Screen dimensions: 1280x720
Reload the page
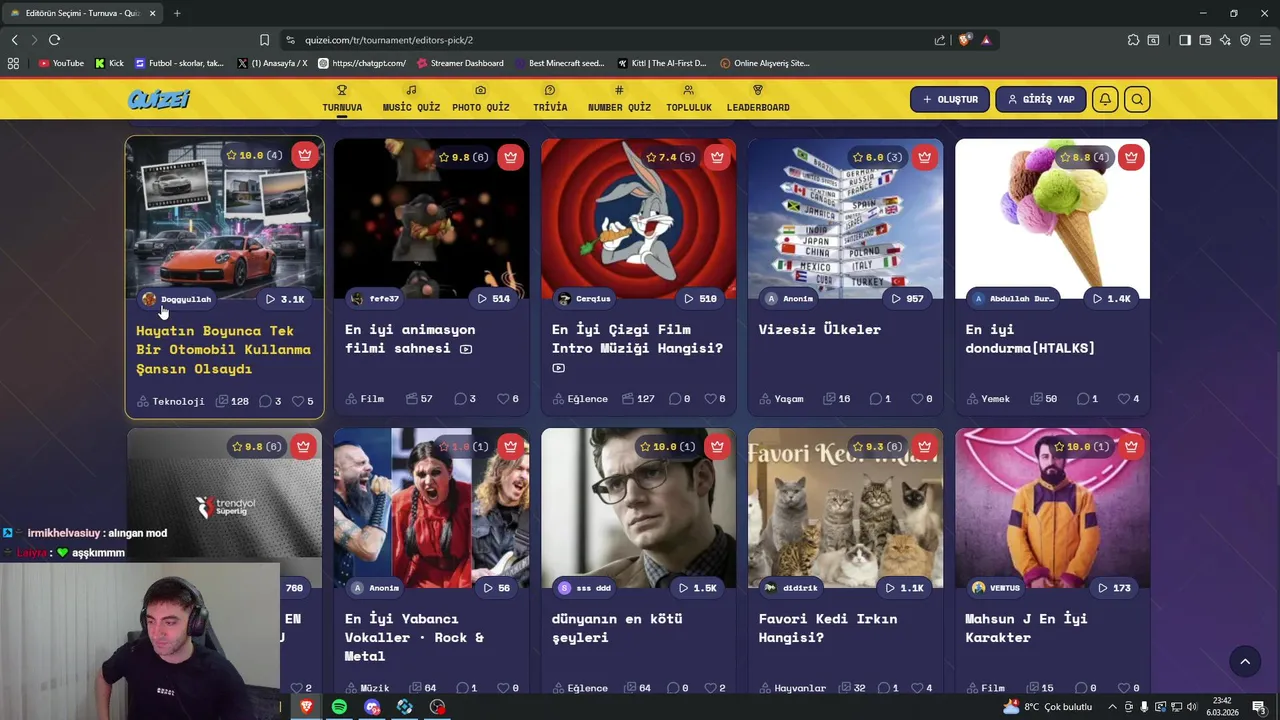[x=54, y=40]
